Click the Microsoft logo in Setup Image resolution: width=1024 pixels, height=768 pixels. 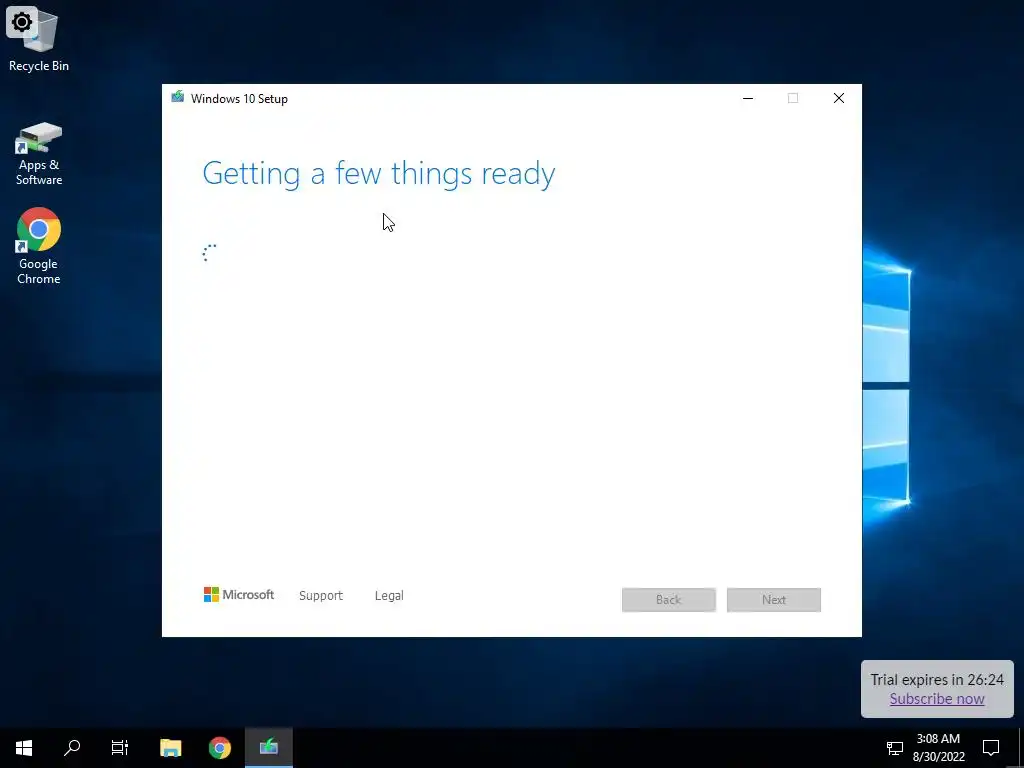(239, 595)
